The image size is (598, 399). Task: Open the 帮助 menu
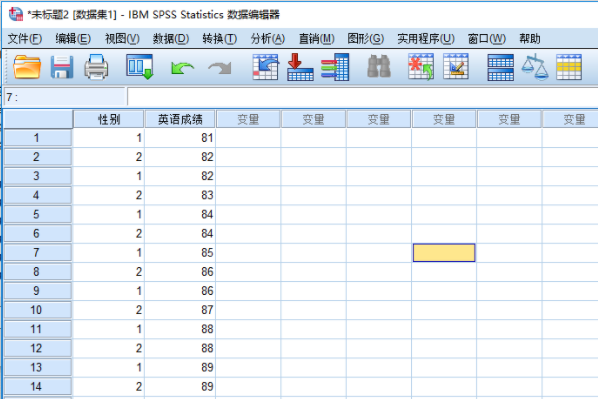(530, 39)
